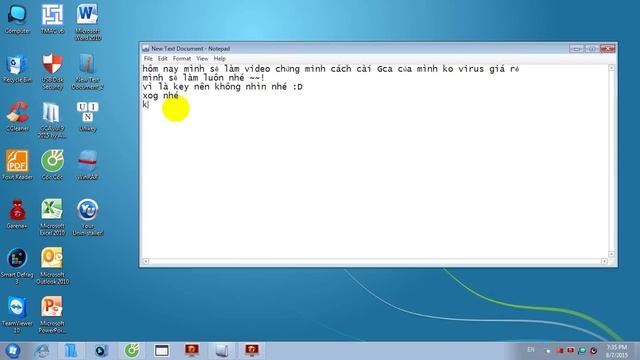The width and height of the screenshot is (640, 360).
Task: Open the TMAC desktop icon
Action: [x=52, y=19]
